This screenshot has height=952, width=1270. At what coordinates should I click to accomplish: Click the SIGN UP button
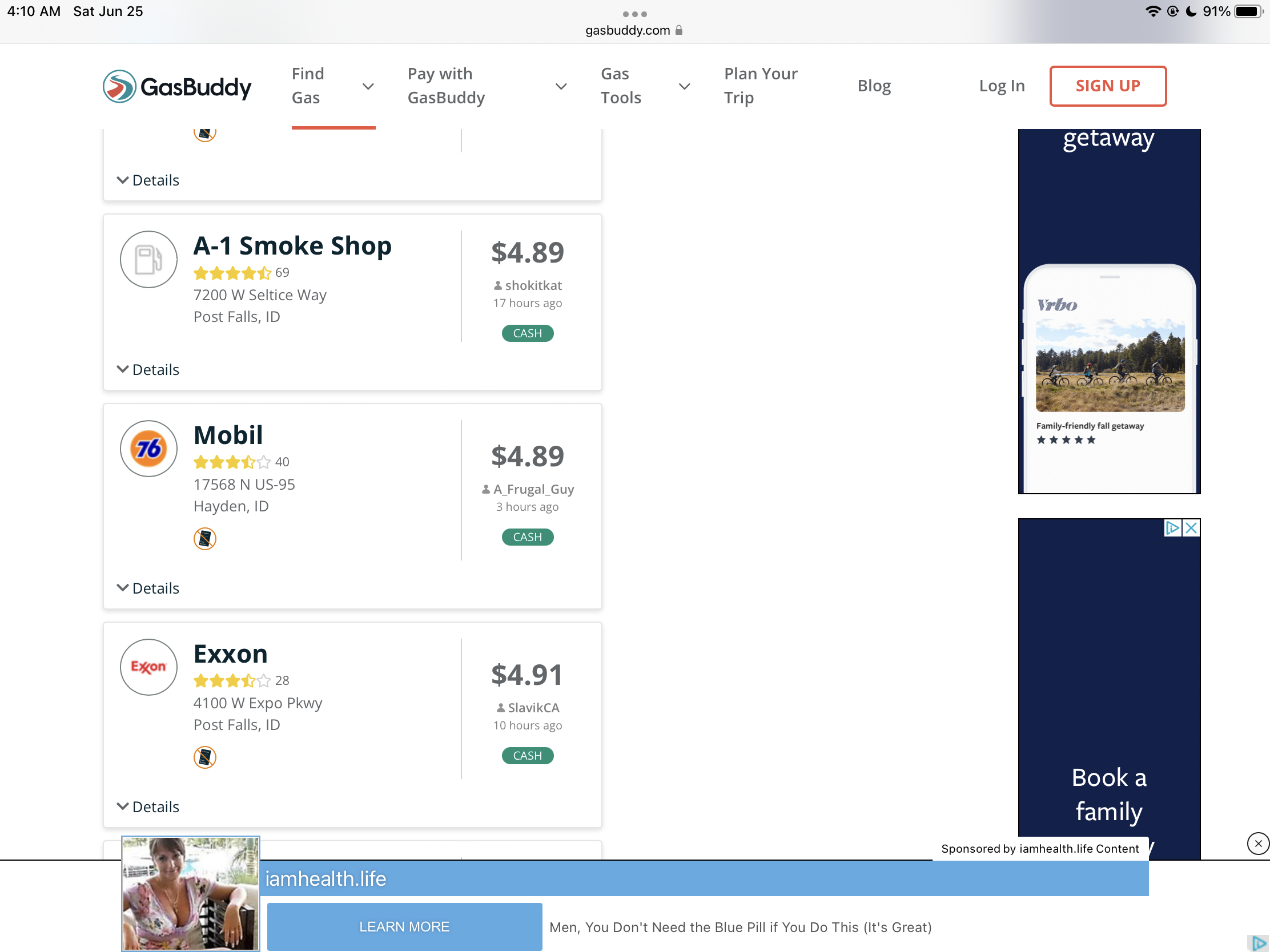pos(1107,86)
